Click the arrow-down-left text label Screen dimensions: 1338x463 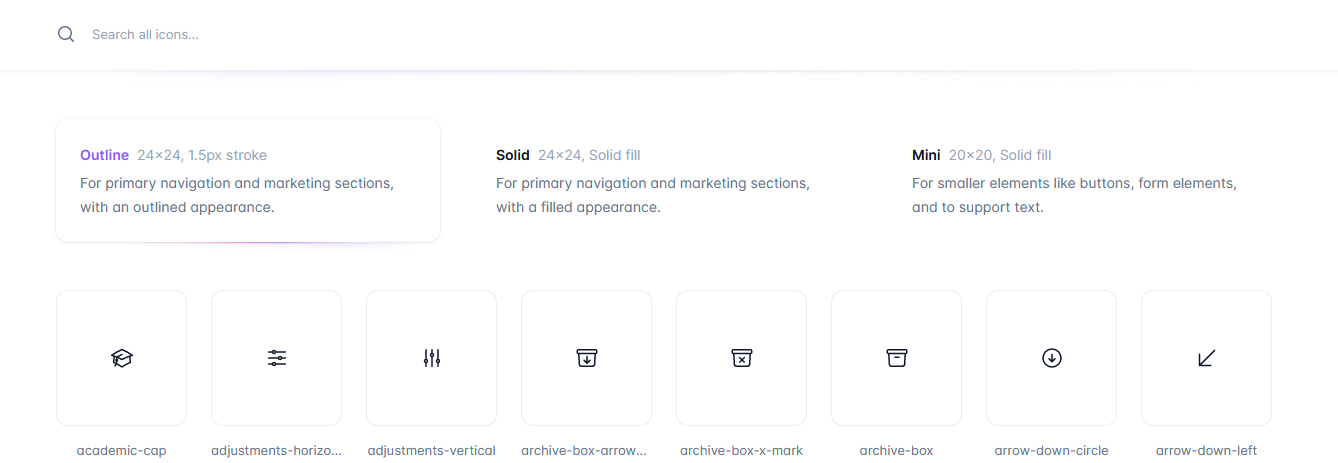[1206, 451]
